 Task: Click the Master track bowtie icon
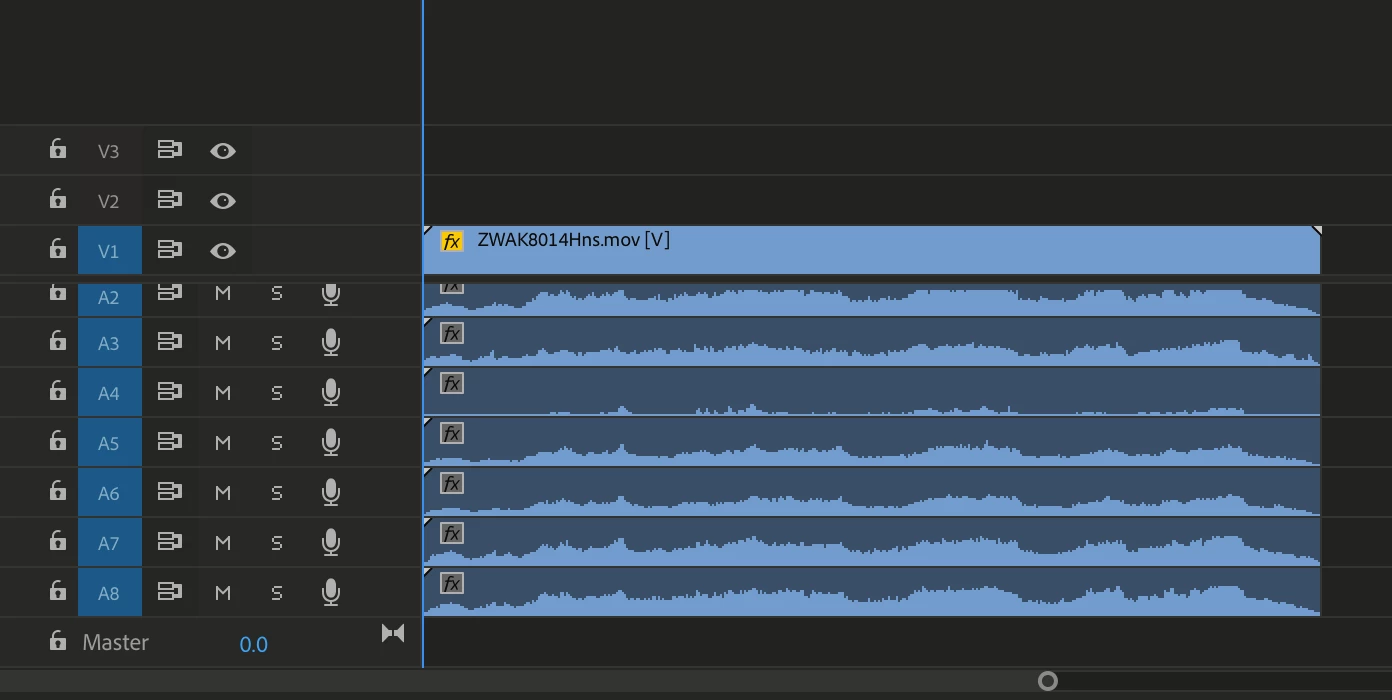tap(393, 634)
